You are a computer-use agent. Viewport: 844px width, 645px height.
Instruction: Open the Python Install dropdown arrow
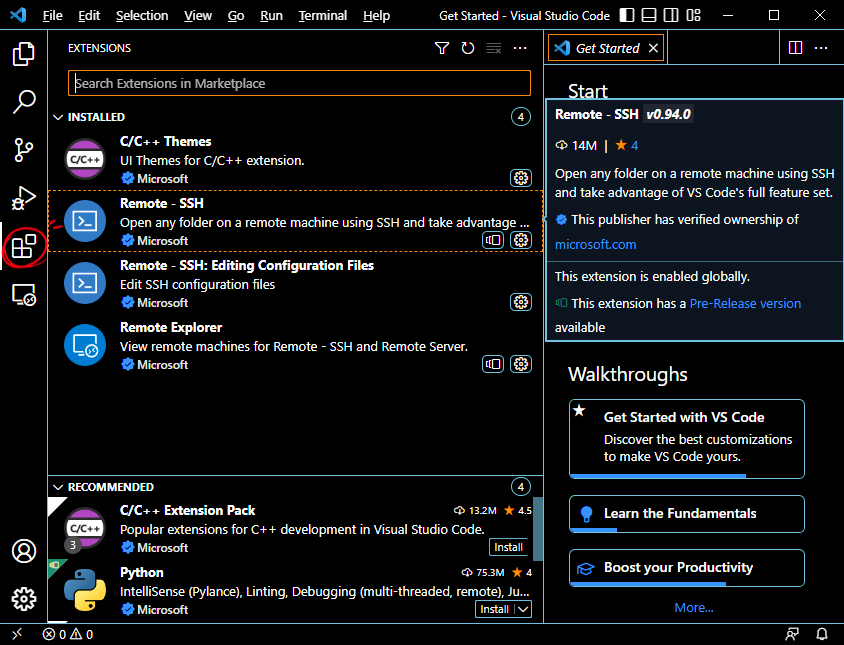click(523, 609)
